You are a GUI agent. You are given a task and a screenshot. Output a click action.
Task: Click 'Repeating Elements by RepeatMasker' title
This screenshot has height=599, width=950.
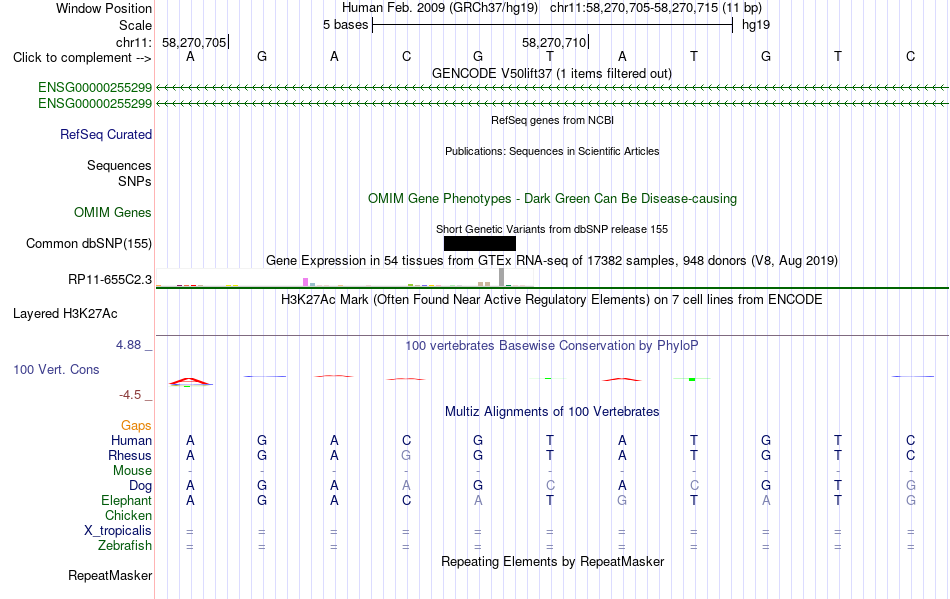[x=553, y=561]
